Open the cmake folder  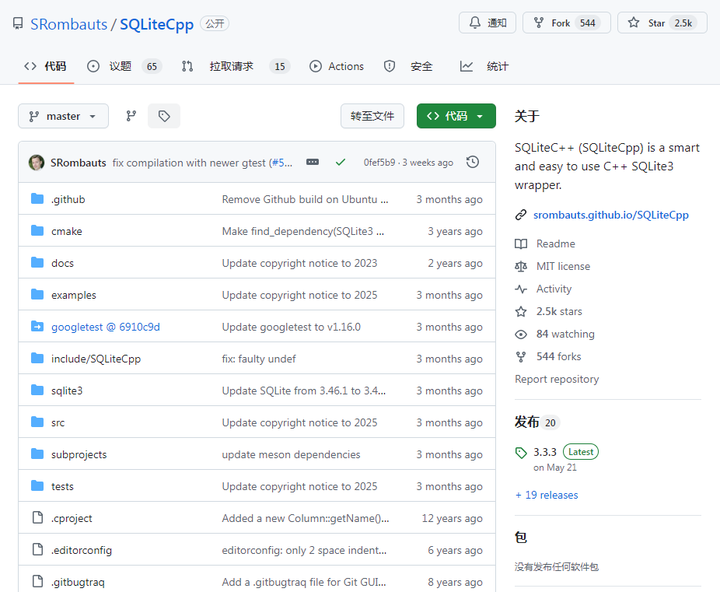click(x=67, y=231)
